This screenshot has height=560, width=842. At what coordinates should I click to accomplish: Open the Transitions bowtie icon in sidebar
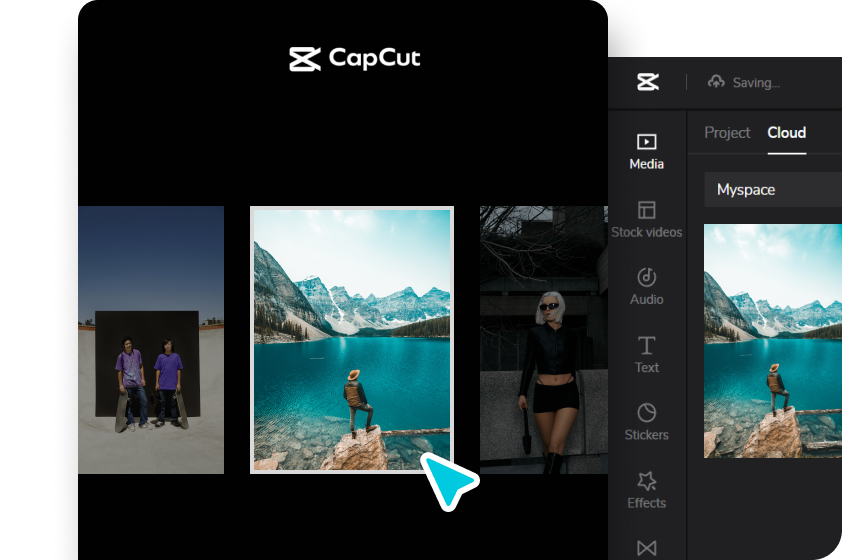coord(647,548)
